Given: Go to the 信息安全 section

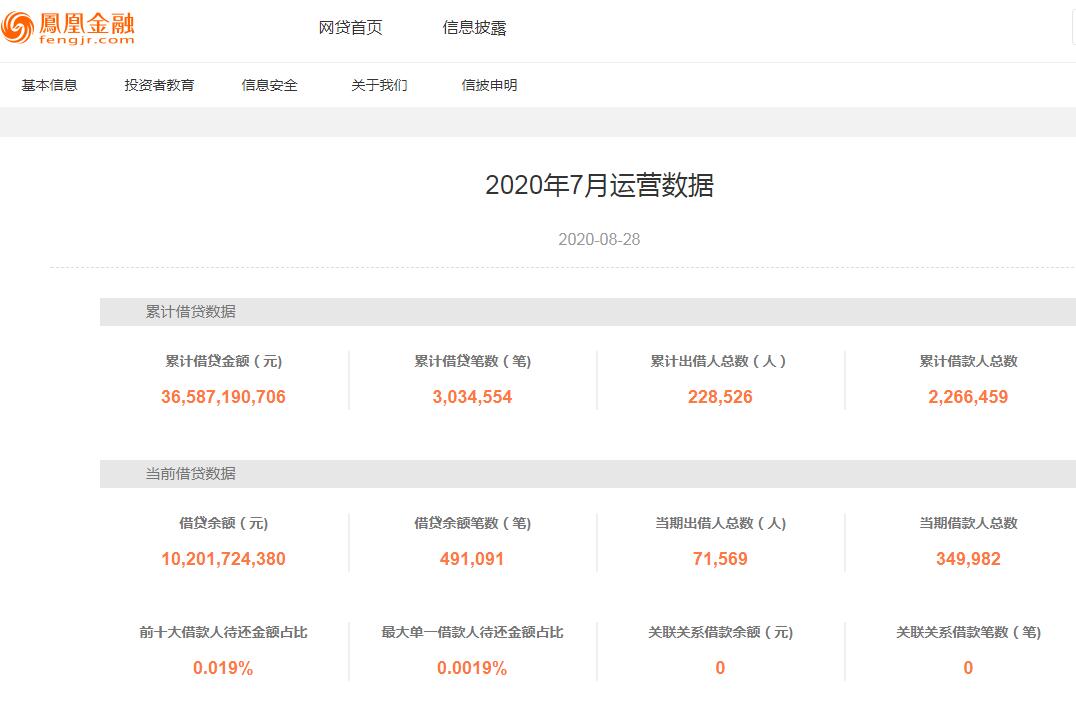Looking at the screenshot, I should tap(269, 85).
